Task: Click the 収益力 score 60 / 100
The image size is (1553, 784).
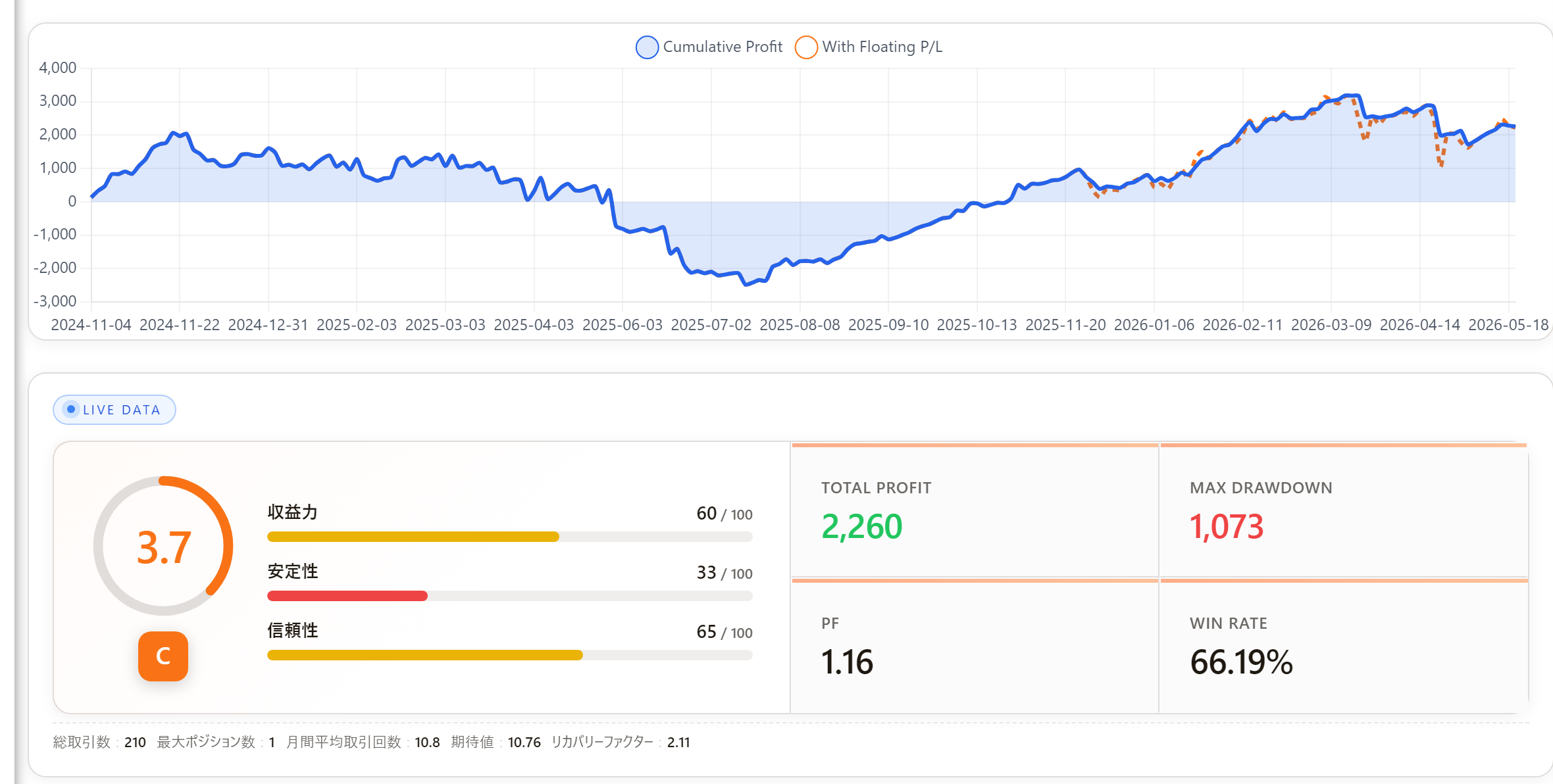Action: (x=725, y=514)
